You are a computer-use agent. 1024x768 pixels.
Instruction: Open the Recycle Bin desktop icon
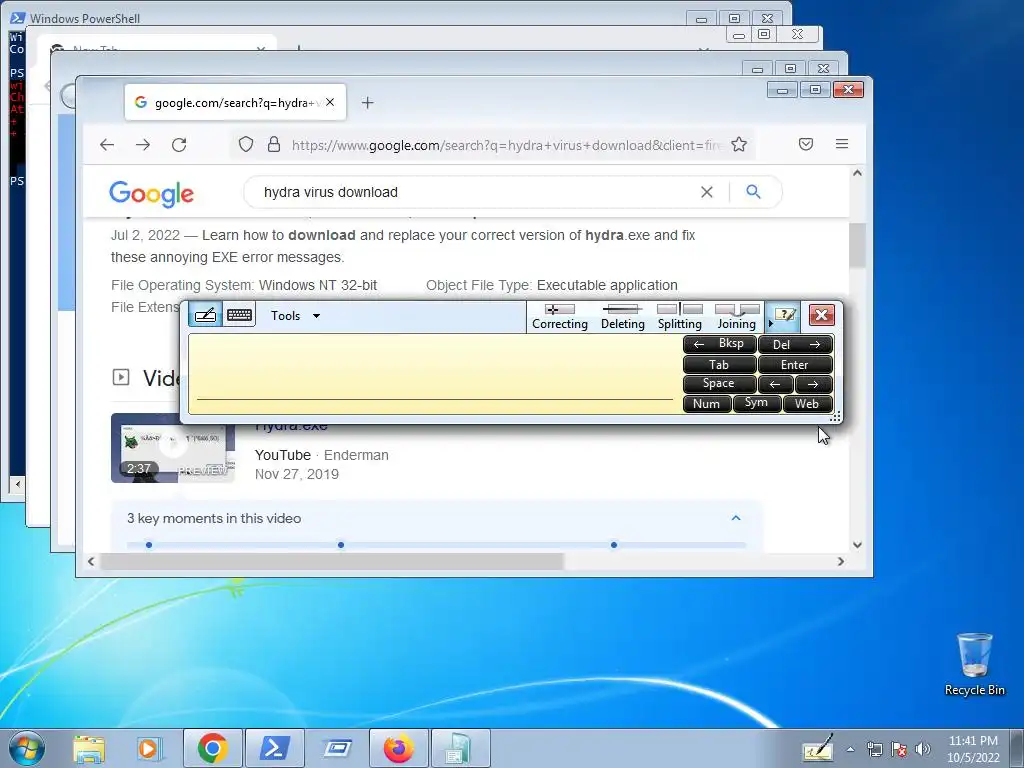[x=974, y=664]
